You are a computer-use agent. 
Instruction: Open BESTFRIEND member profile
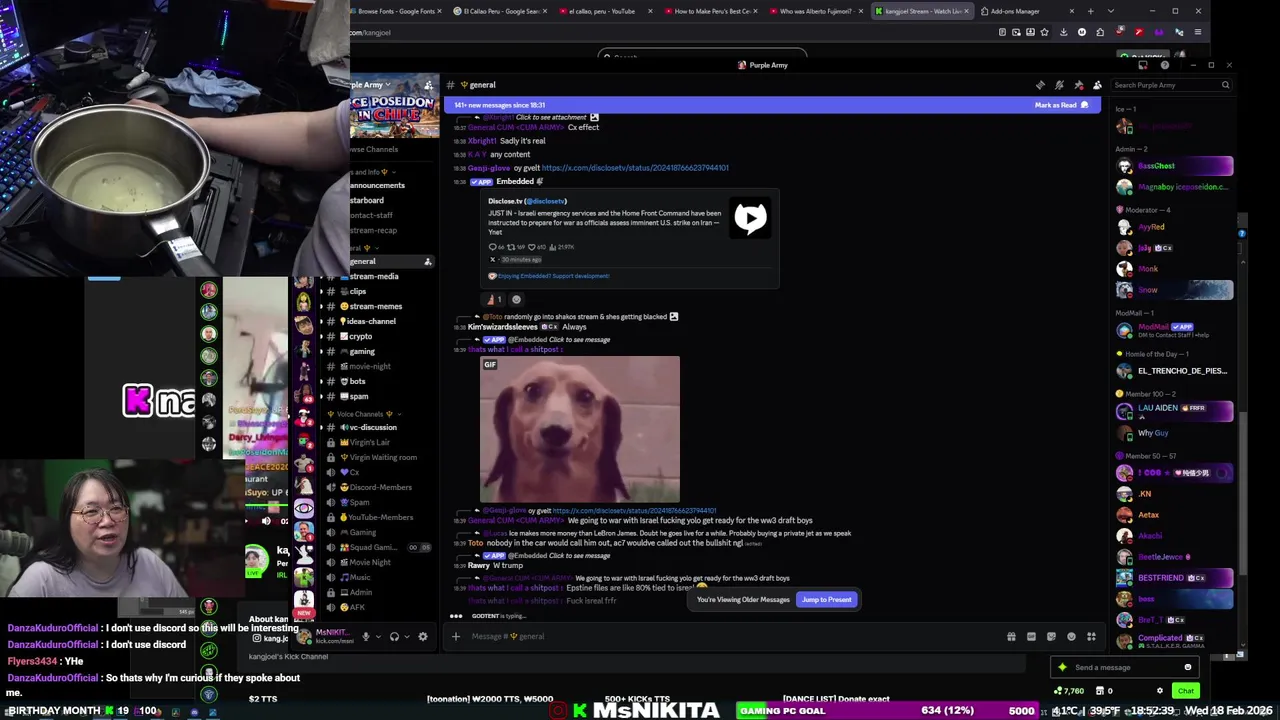(x=1174, y=578)
